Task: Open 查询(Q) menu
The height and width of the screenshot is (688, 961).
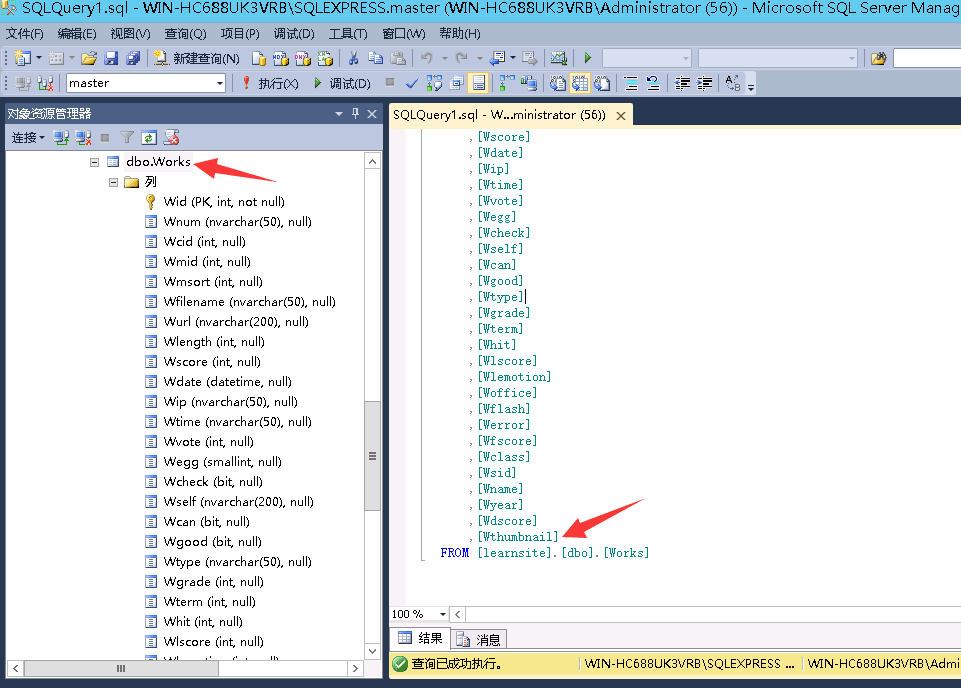Action: [x=185, y=34]
